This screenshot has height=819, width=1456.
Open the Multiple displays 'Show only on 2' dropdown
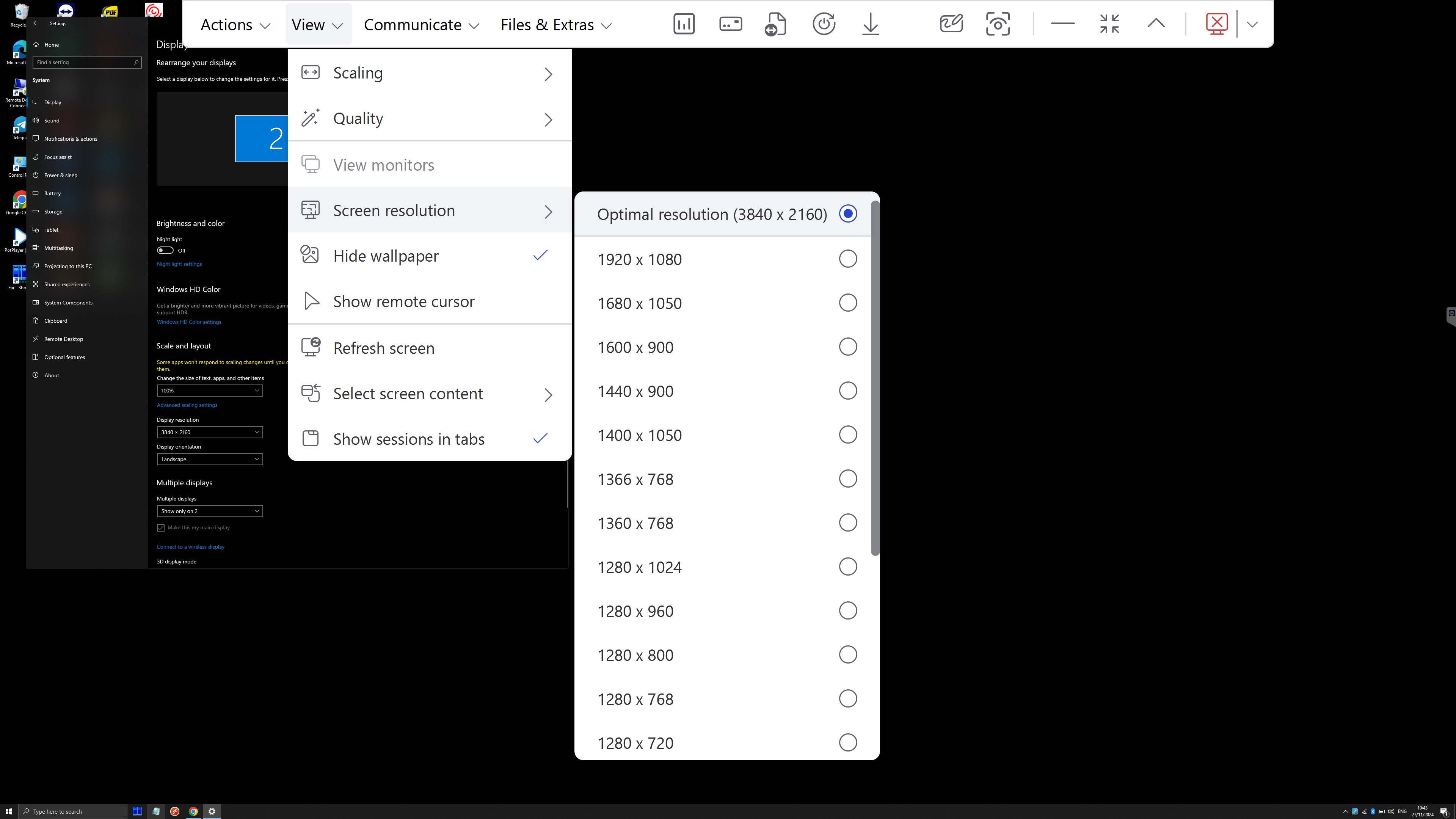coord(210,511)
